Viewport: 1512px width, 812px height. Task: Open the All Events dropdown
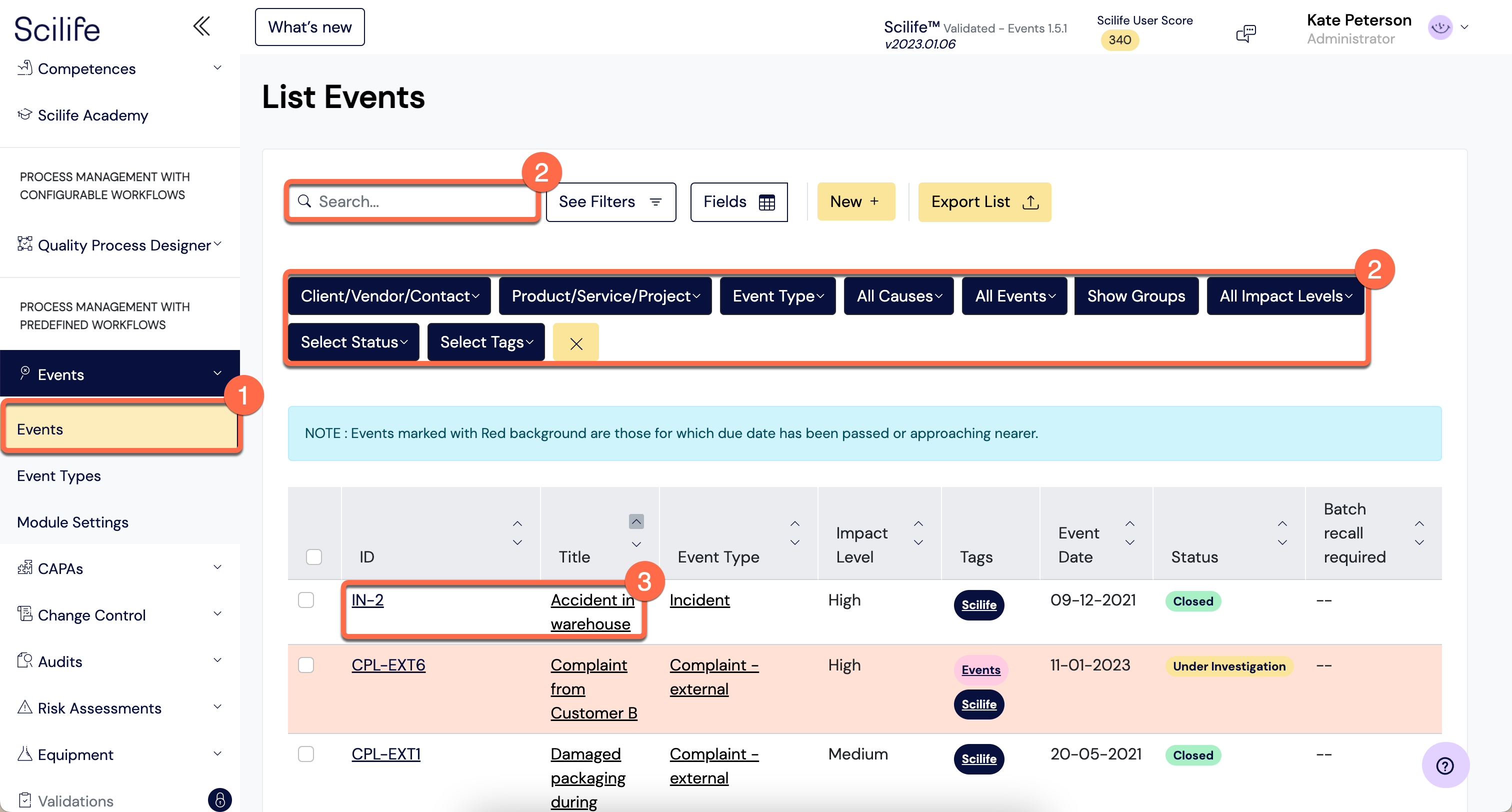tap(1014, 296)
